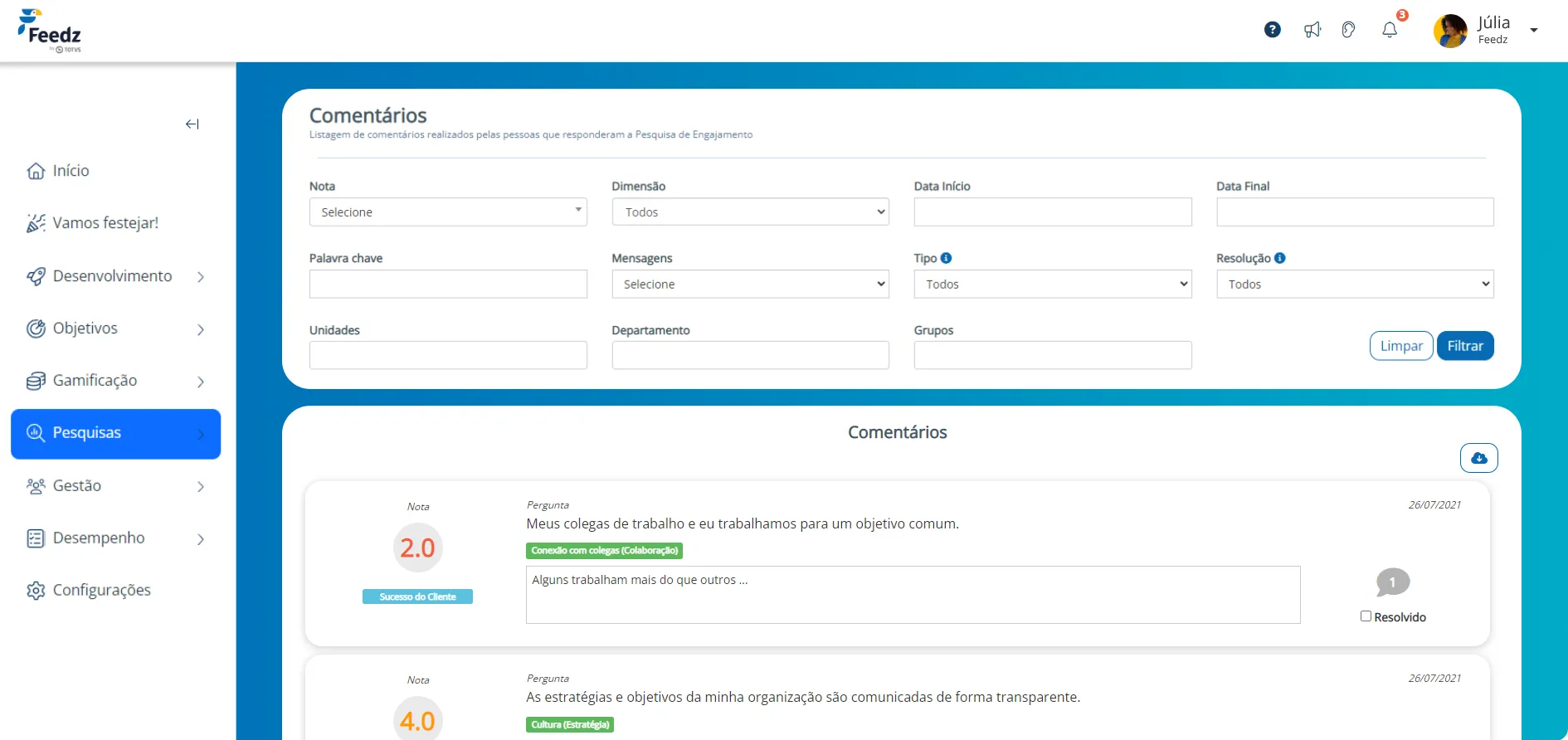Click the Feedz logo
This screenshot has height=740, width=1568.
(50, 31)
